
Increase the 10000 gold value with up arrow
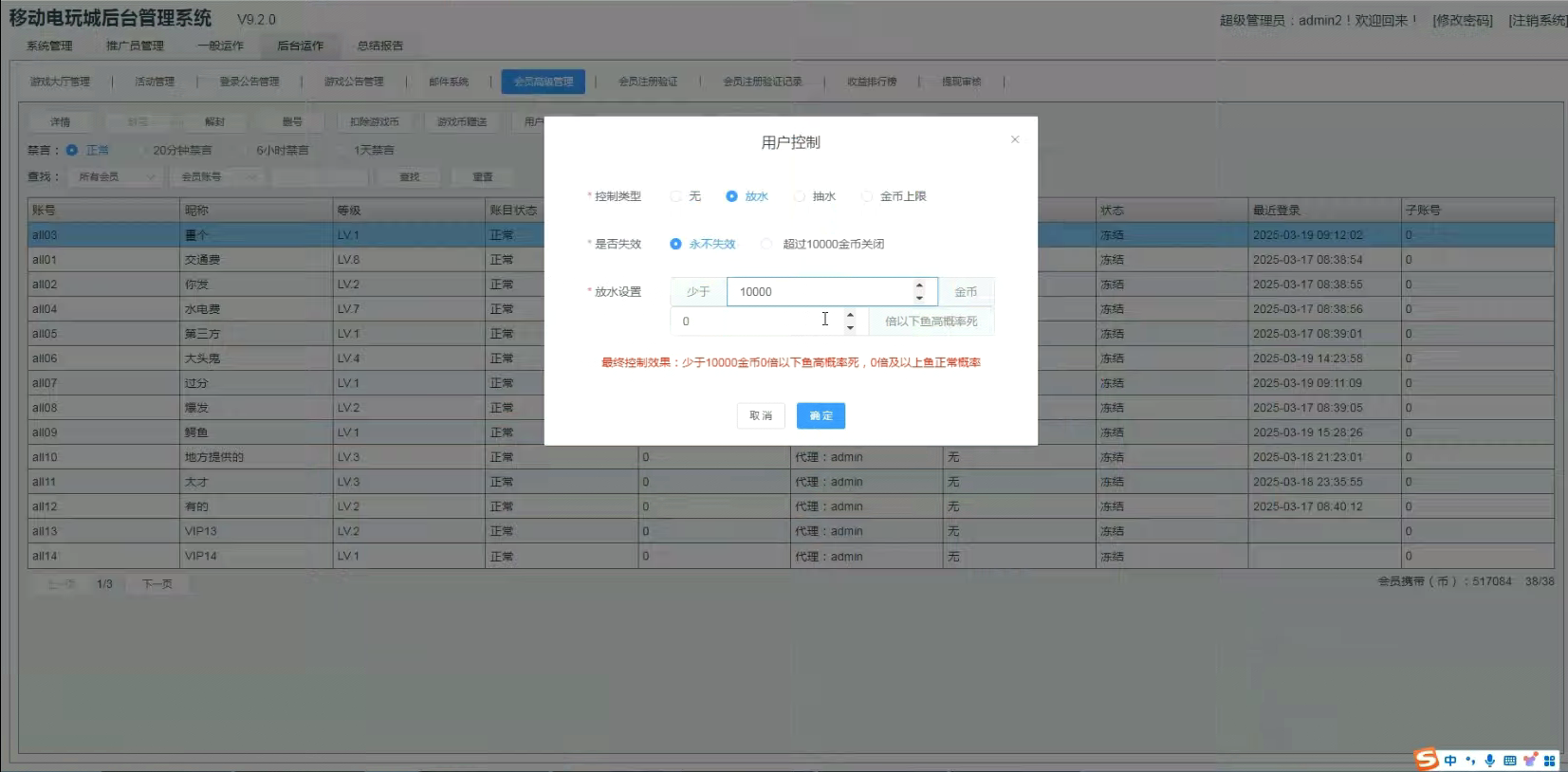click(x=919, y=286)
